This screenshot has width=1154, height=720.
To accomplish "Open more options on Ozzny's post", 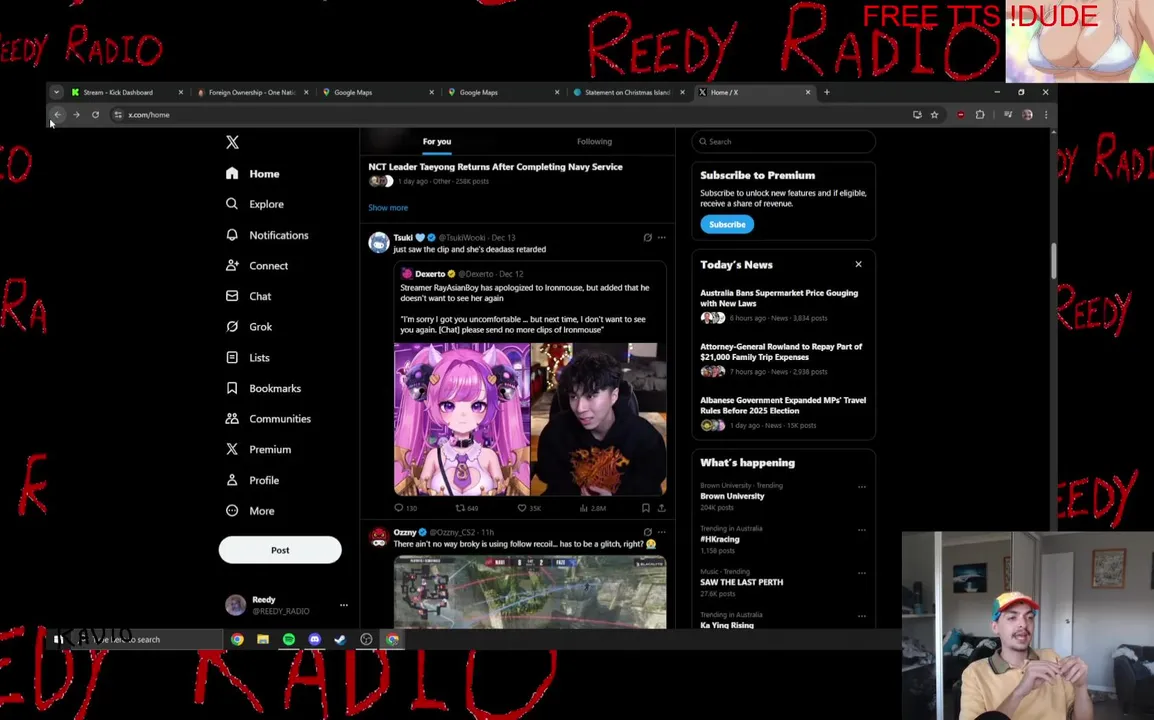I will point(662,532).
